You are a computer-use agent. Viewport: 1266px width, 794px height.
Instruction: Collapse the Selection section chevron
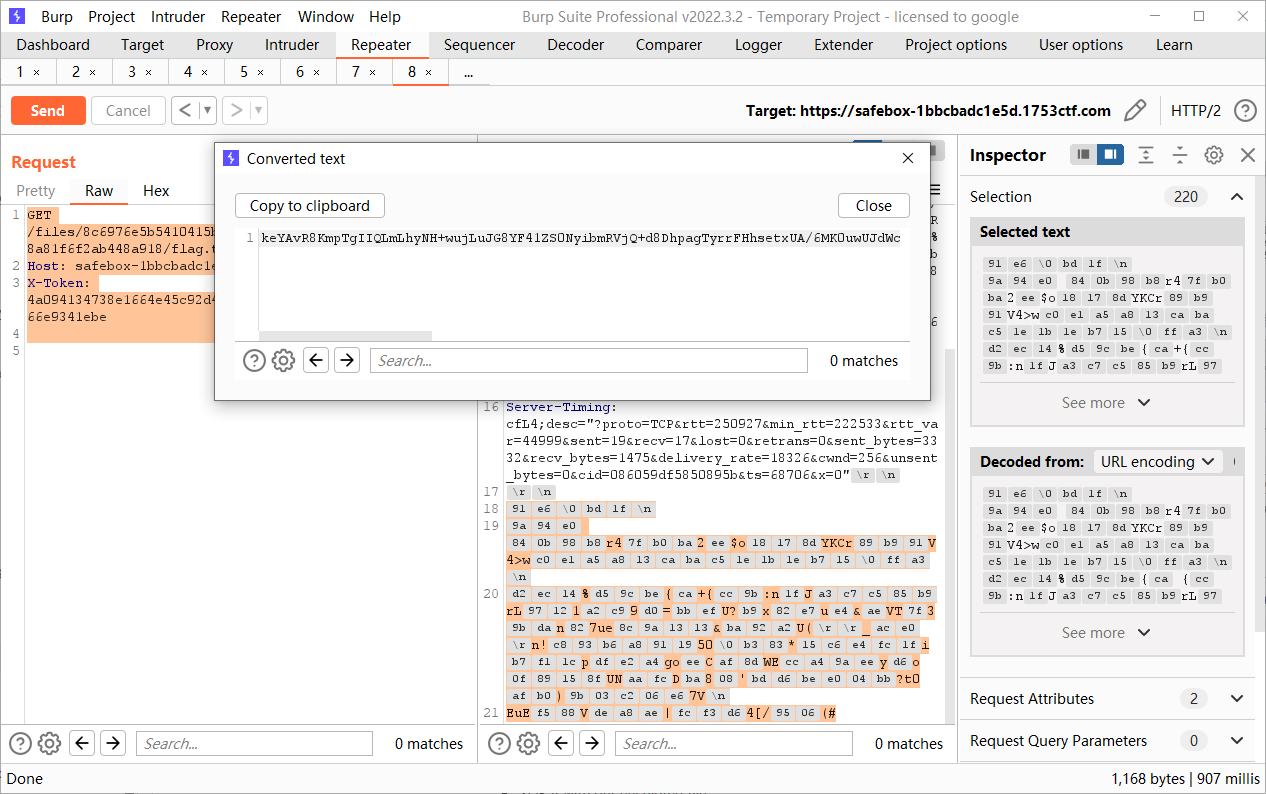click(x=1237, y=197)
